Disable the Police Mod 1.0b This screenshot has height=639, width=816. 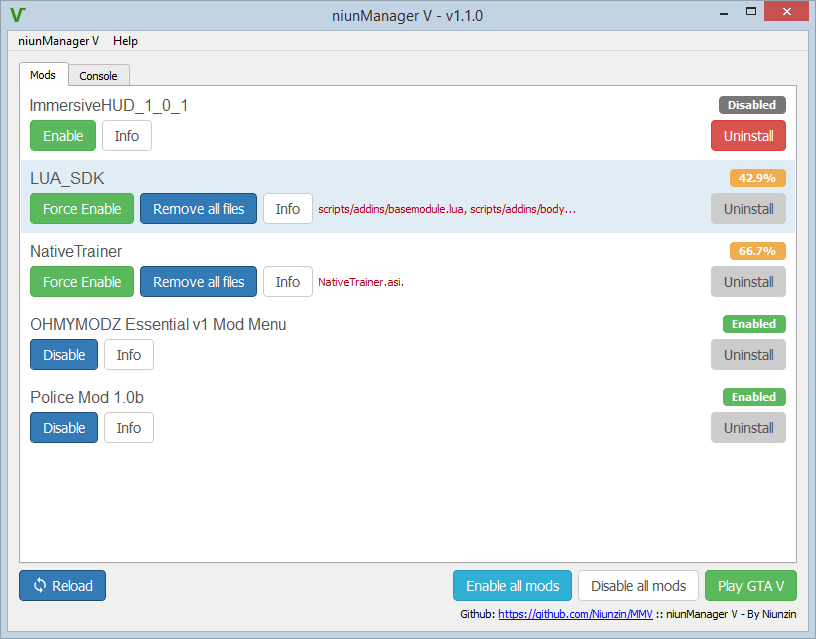[x=64, y=428]
